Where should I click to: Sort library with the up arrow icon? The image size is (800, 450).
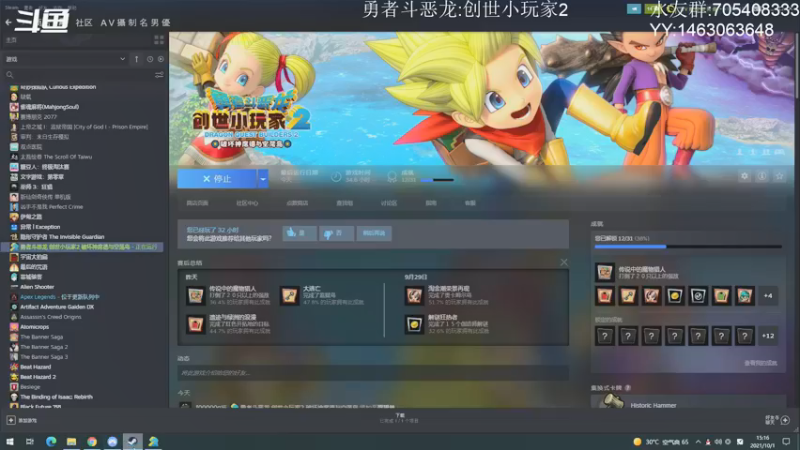136,59
